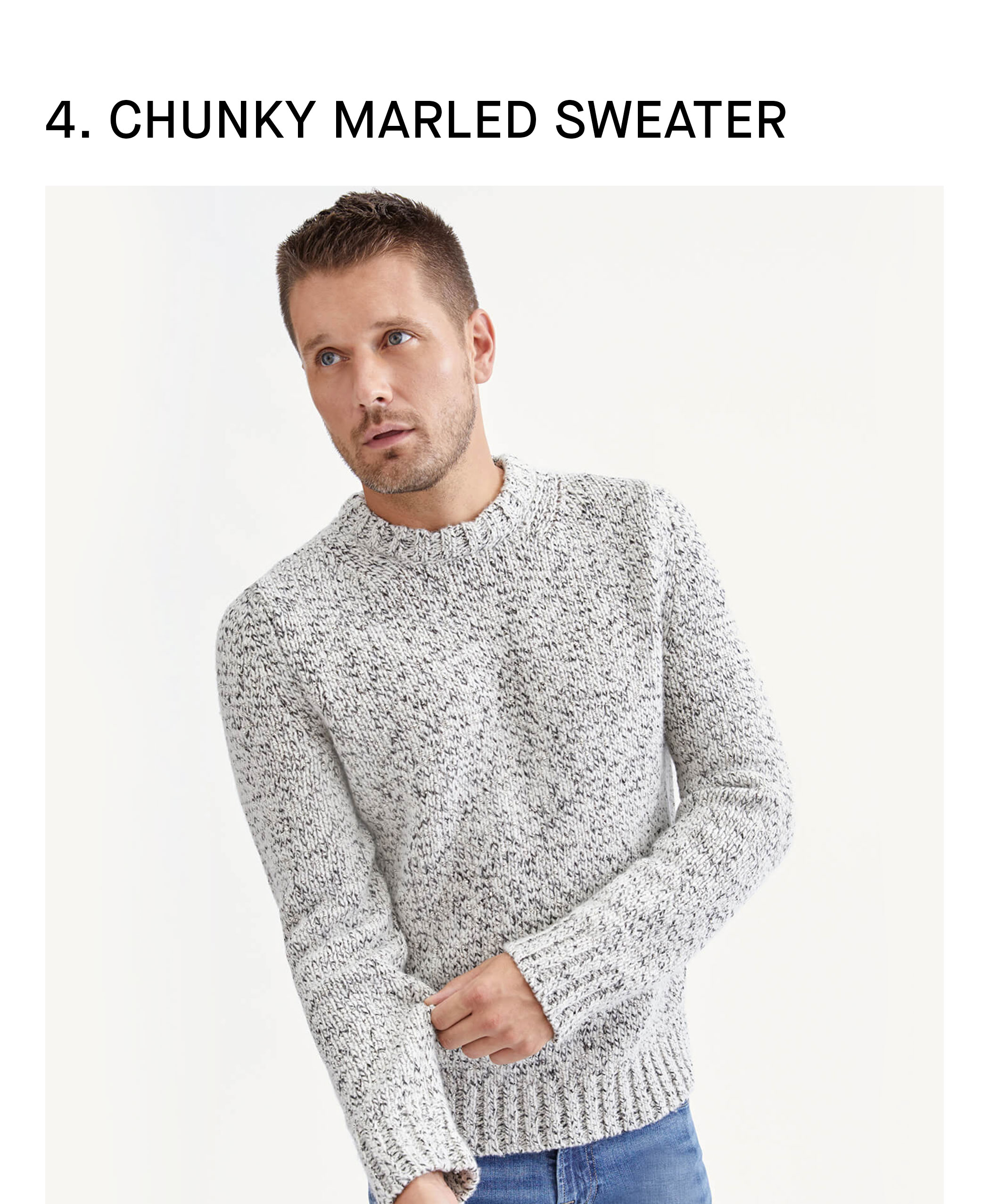Click the word "CHUNKY" in the heading
990x1204 pixels.
pyautogui.click(x=212, y=120)
